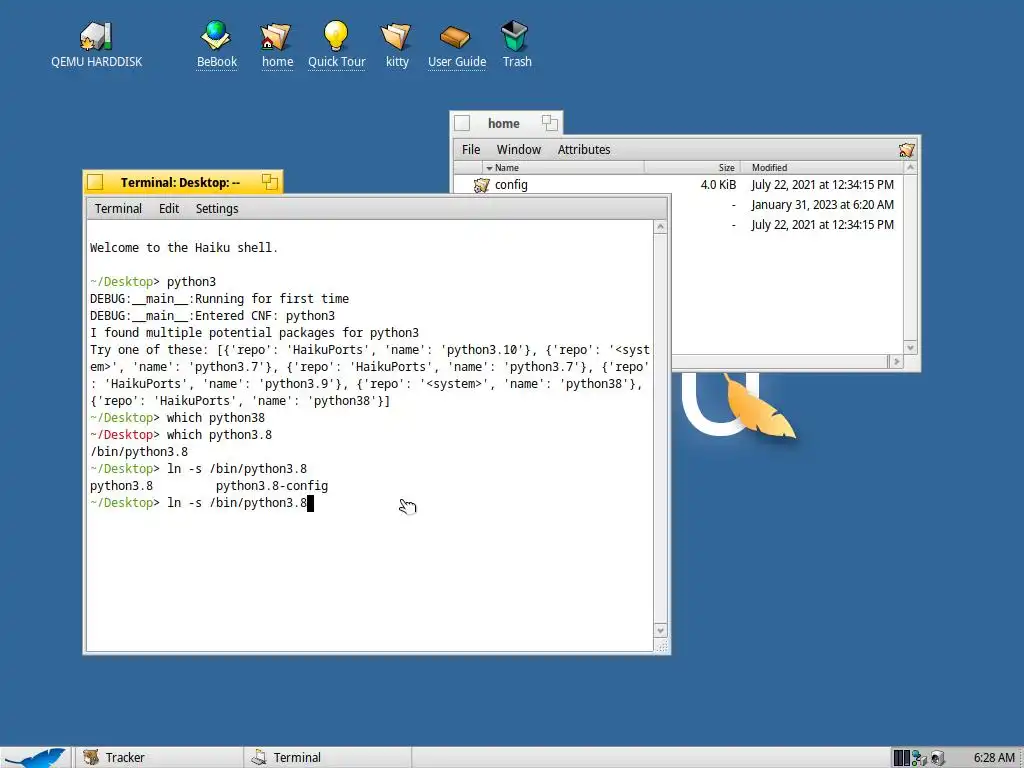Screen dimensions: 1024x768
Task: Click 'I found multiple potential packages' line
Action: point(255,333)
